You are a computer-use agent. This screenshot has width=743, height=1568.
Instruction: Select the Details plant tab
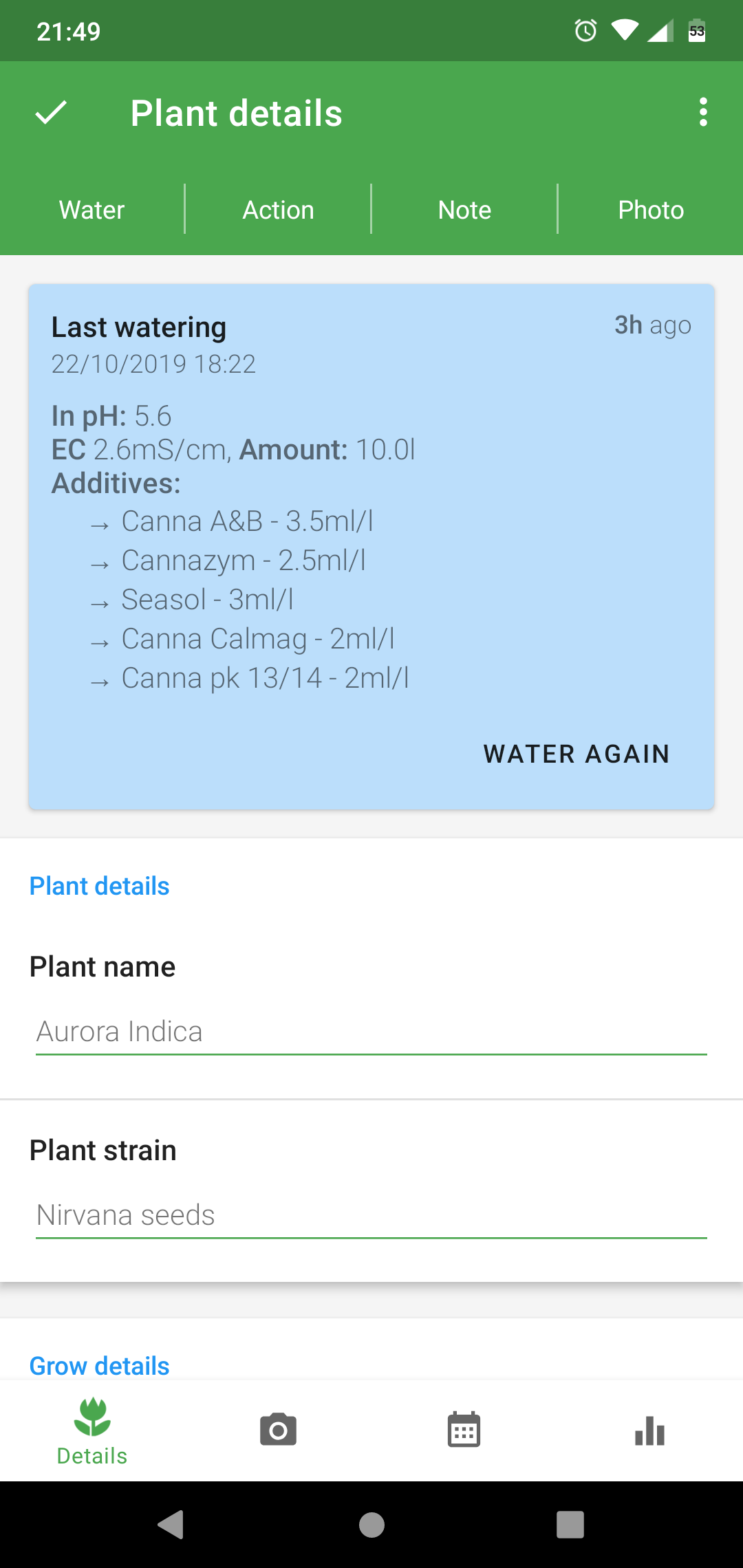click(x=92, y=1430)
